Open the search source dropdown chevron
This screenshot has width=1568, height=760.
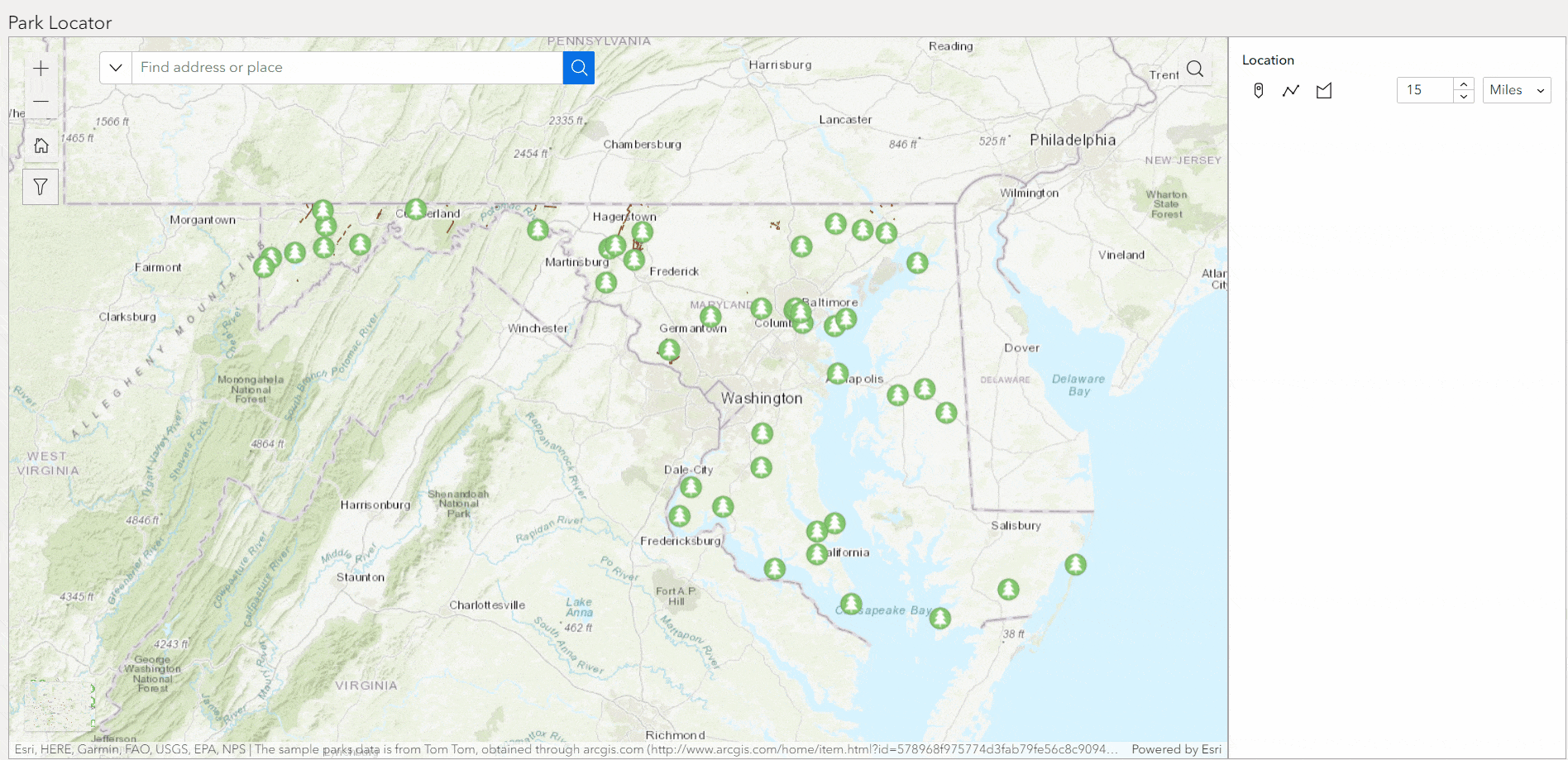click(x=115, y=67)
